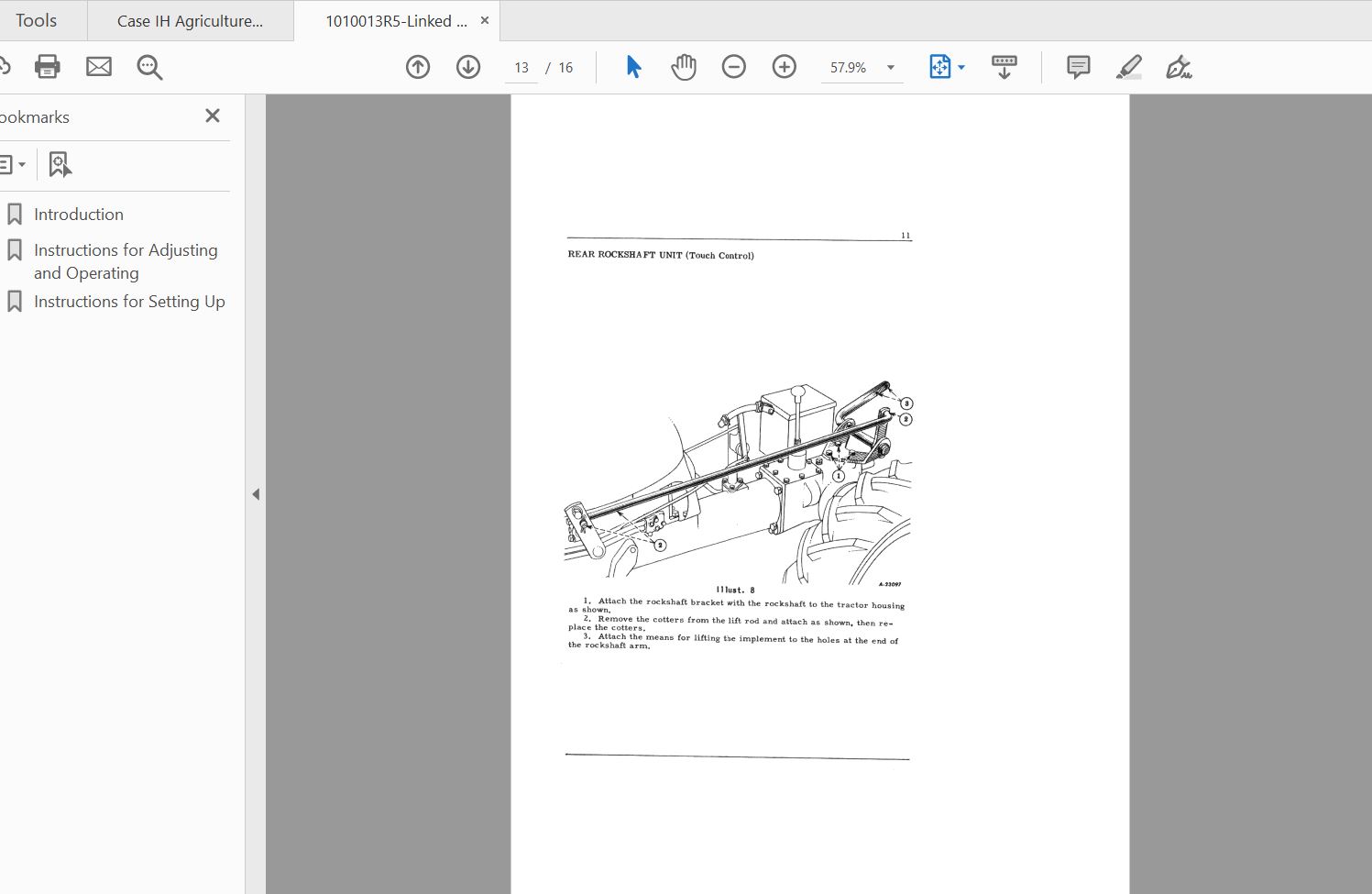The image size is (1372, 894).
Task: Enable scrolling read mode icon
Action: pyautogui.click(x=1004, y=67)
